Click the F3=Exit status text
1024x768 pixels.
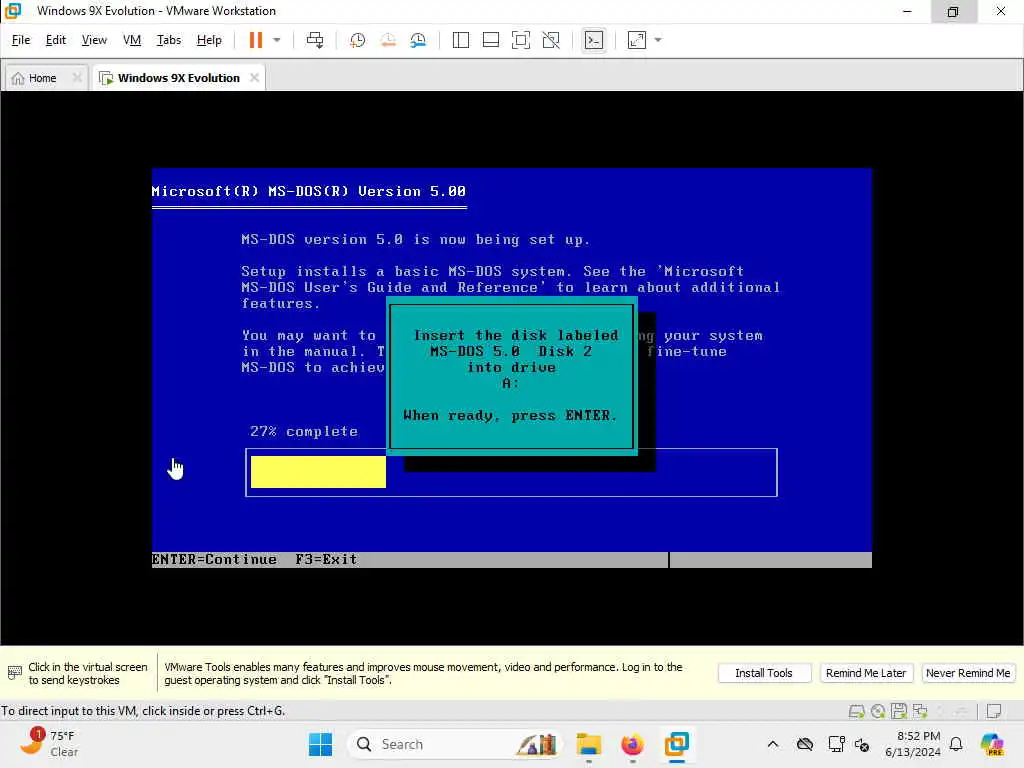tap(326, 559)
